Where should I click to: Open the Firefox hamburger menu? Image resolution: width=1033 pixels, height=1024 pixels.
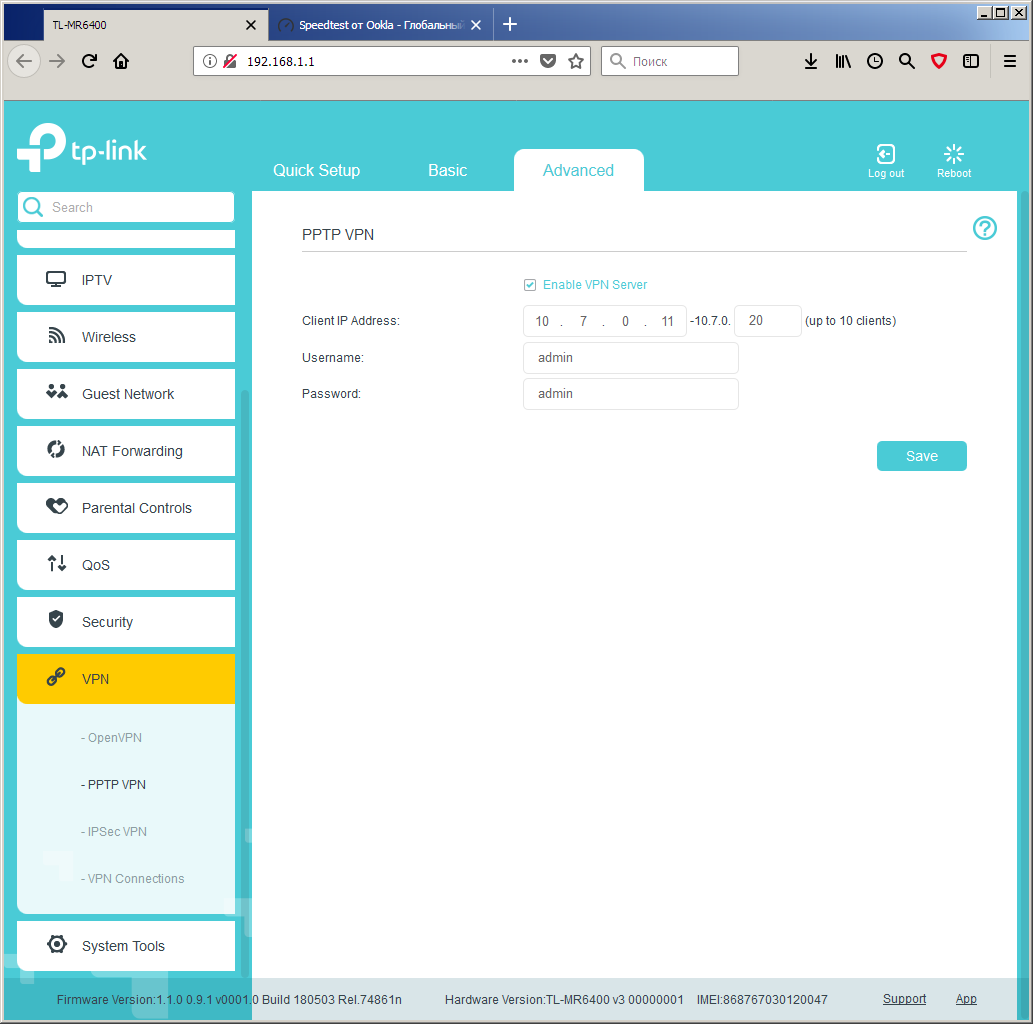[x=1009, y=61]
